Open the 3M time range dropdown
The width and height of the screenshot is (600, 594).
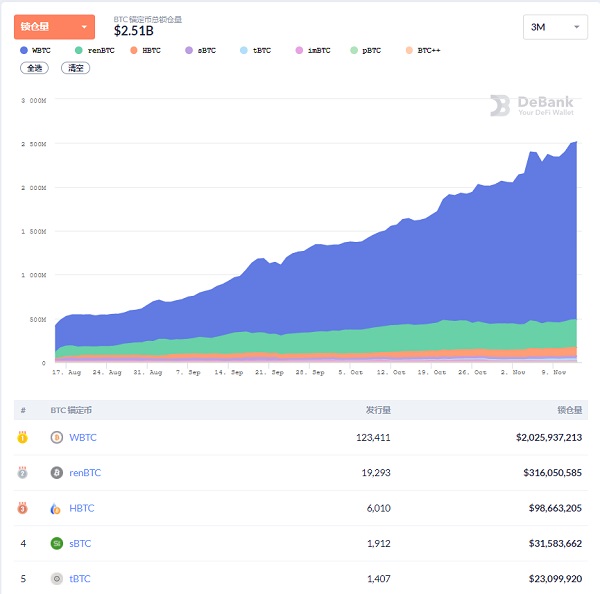[x=555, y=27]
